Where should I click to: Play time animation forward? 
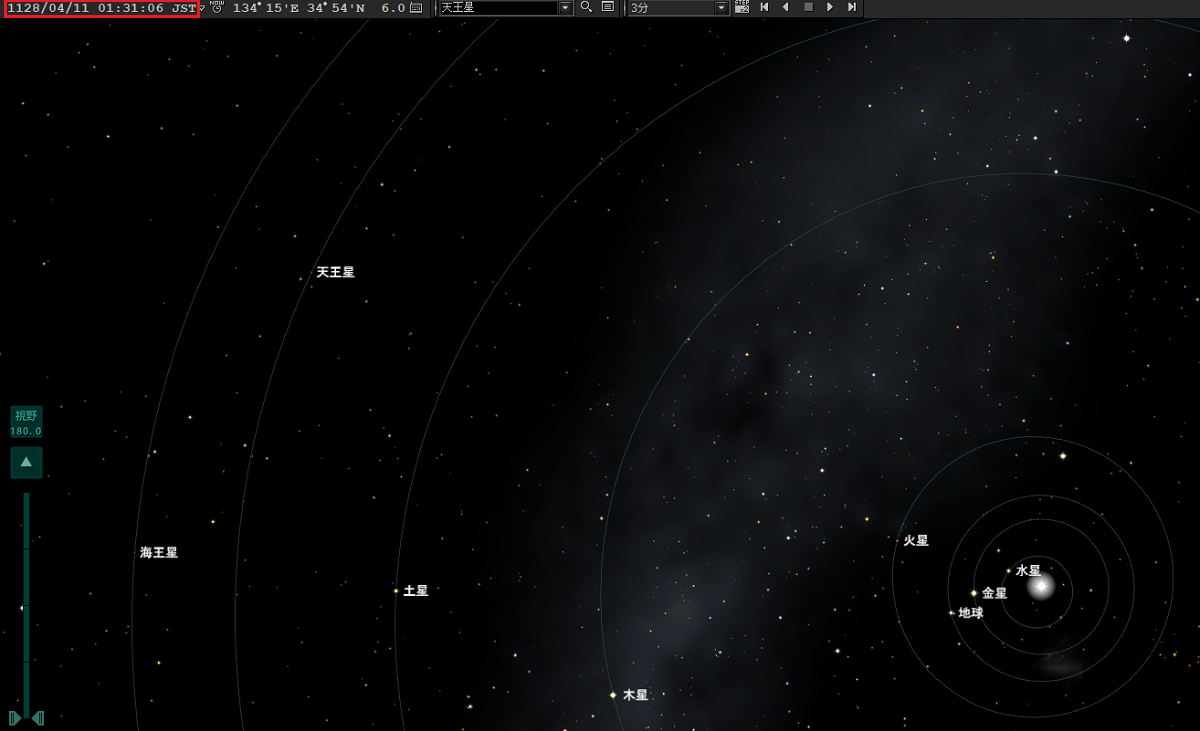830,7
